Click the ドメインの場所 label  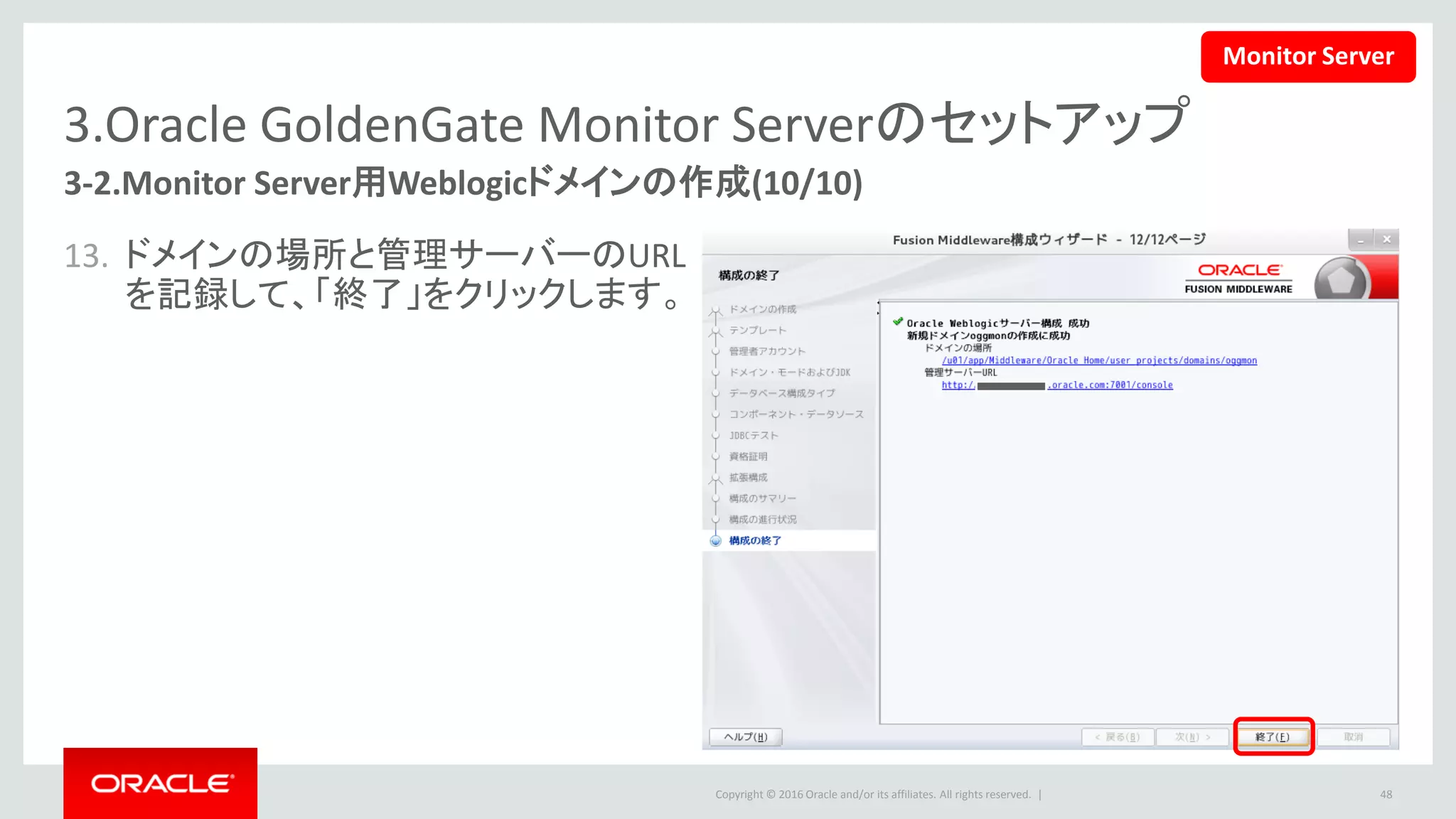[x=958, y=348]
